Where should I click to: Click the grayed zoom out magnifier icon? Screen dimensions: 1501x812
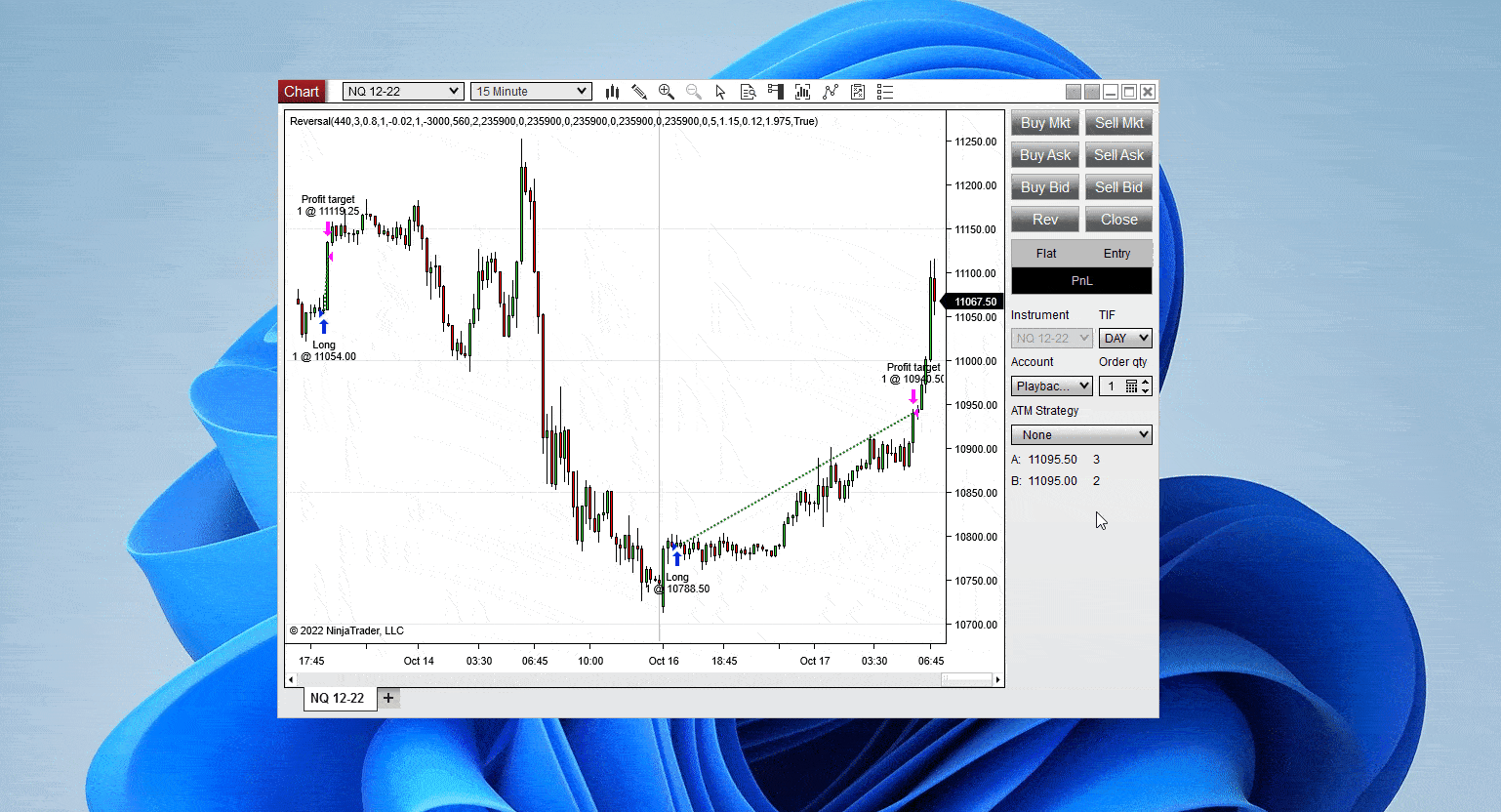pyautogui.click(x=694, y=92)
